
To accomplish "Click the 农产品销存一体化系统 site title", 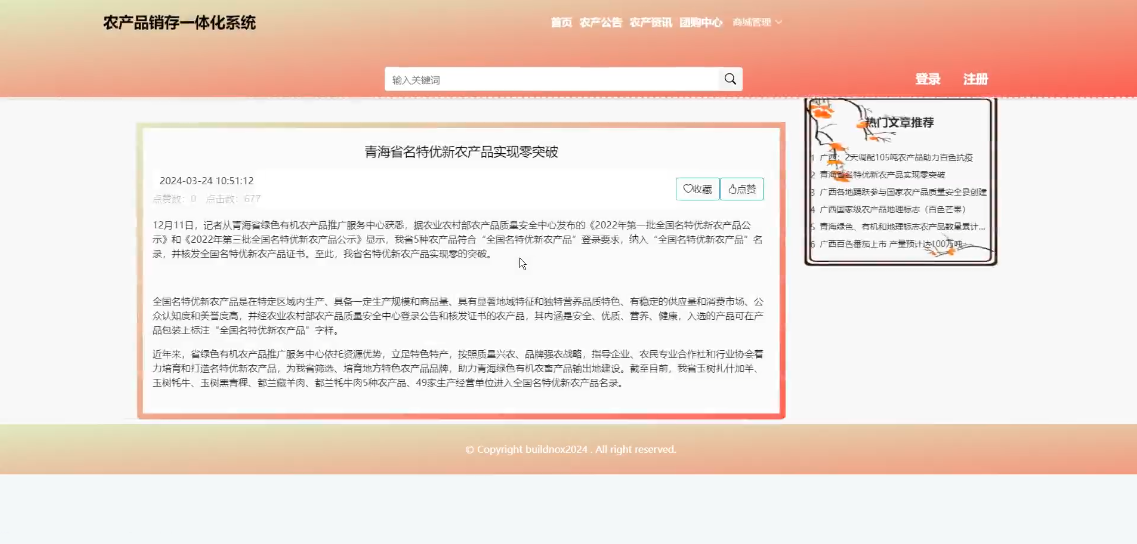I will pos(179,22).
